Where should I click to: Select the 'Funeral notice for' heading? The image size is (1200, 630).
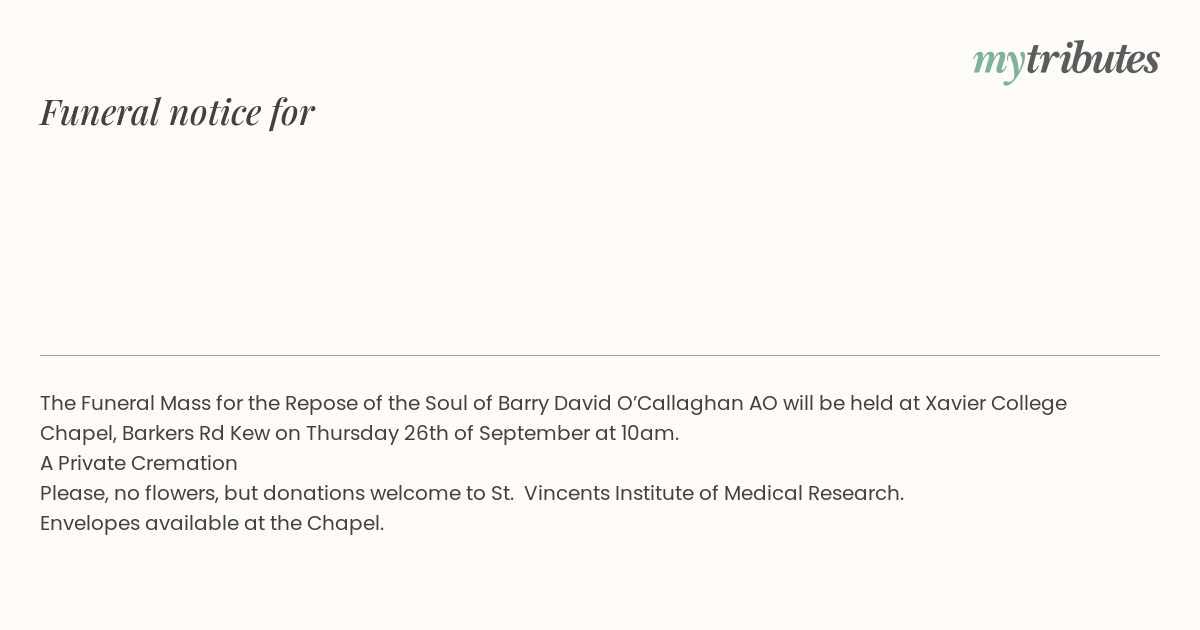point(177,112)
